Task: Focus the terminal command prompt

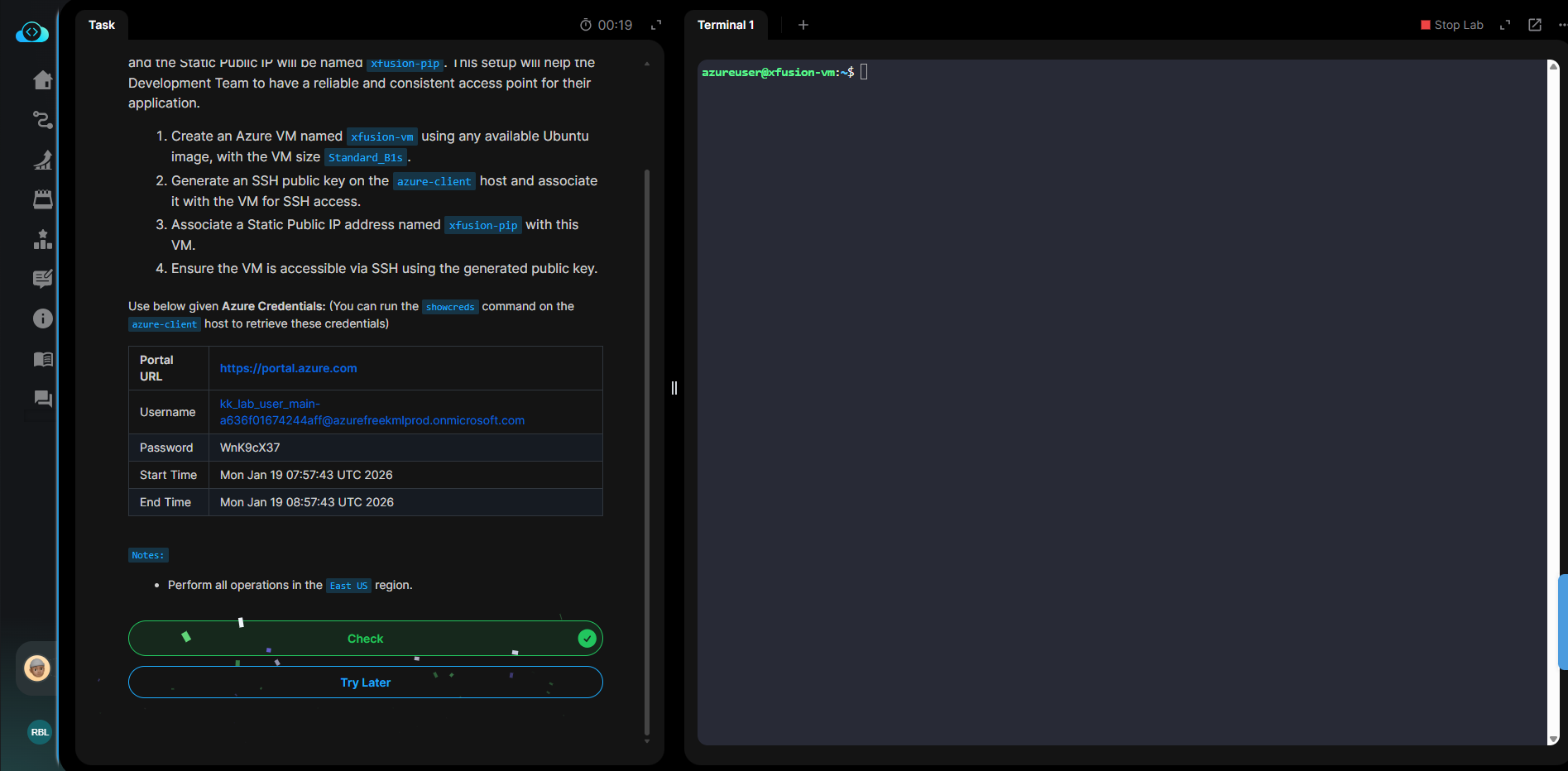Action: click(x=864, y=72)
